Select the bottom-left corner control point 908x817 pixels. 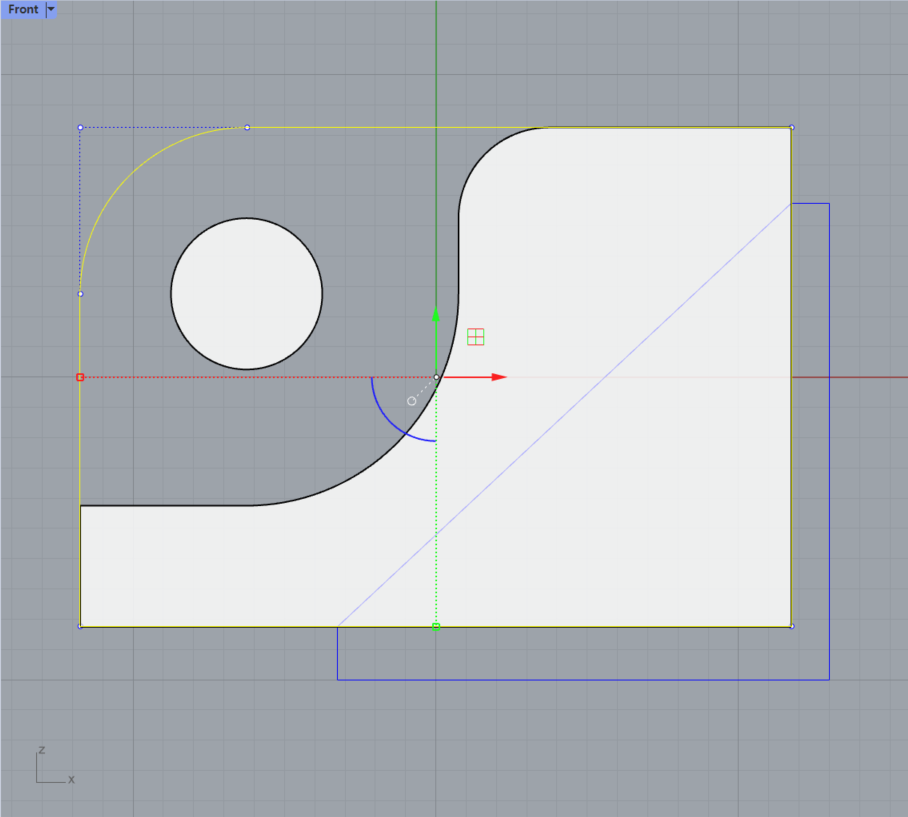(x=80, y=626)
